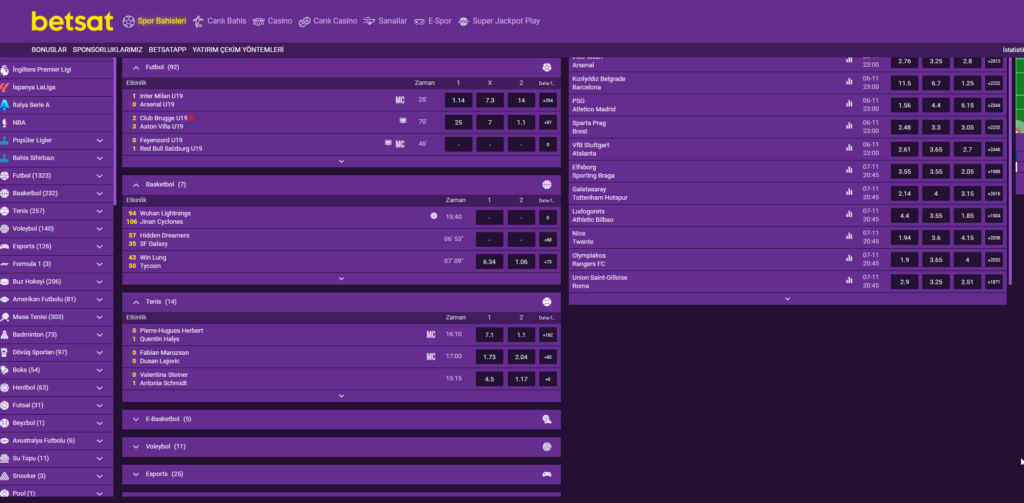1024x503 pixels.
Task: Select odds 6.34 for Win Lung
Action: (x=490, y=262)
